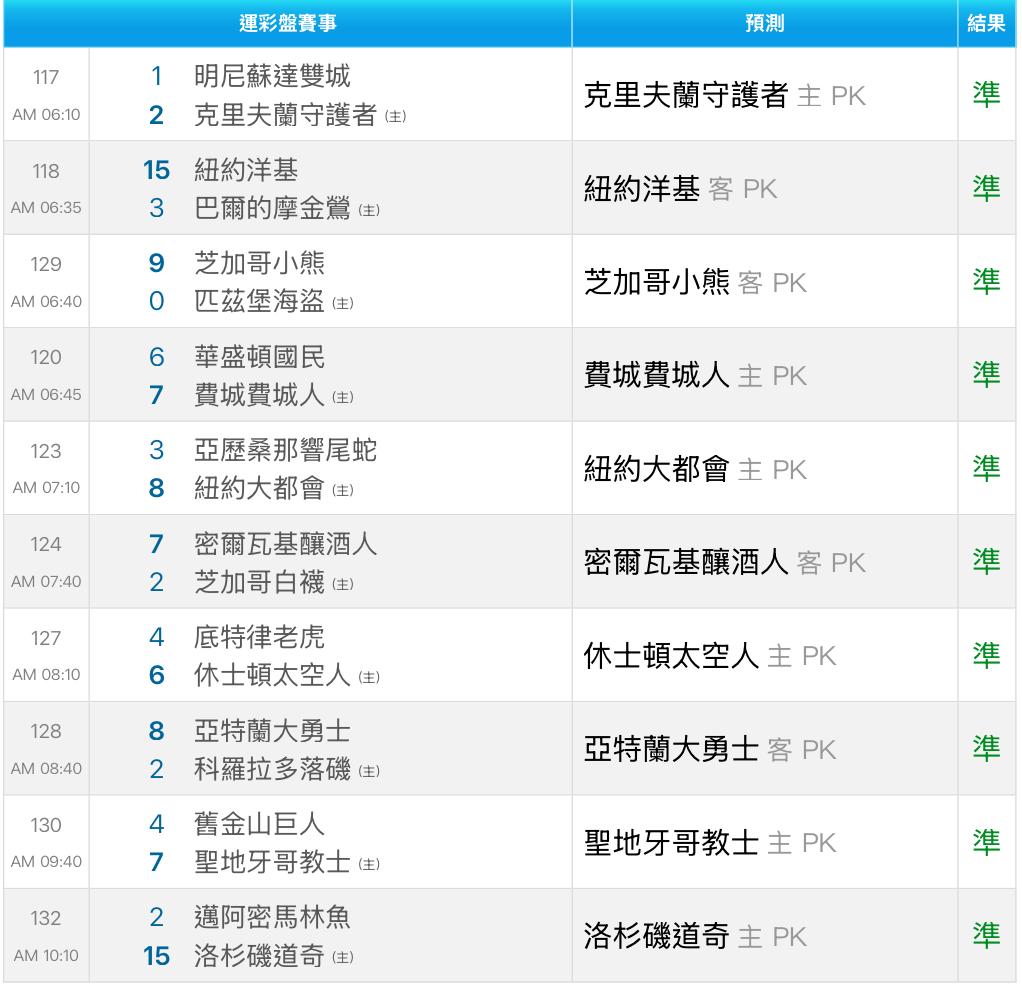Click the 準 result for game 123
The image size is (1022, 1000).
(x=986, y=468)
